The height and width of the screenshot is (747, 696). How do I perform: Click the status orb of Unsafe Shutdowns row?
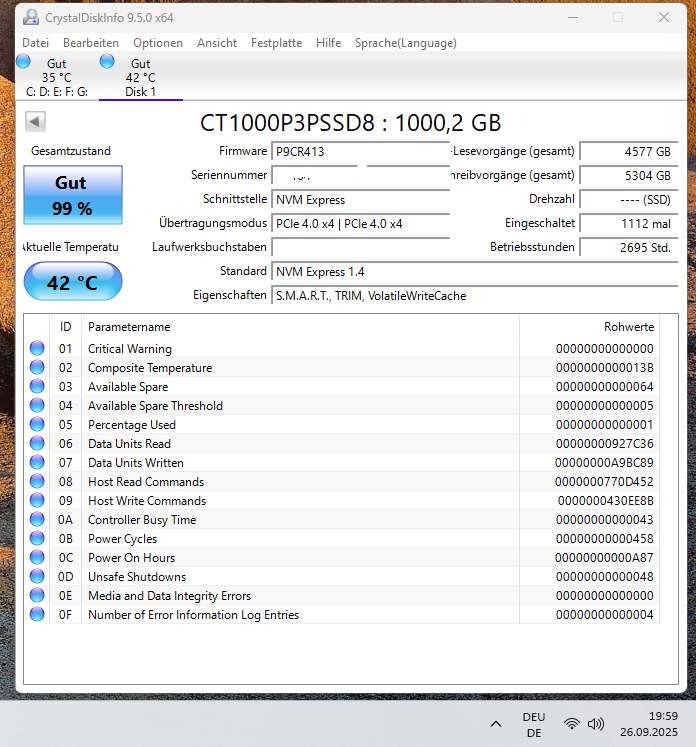pyautogui.click(x=37, y=576)
